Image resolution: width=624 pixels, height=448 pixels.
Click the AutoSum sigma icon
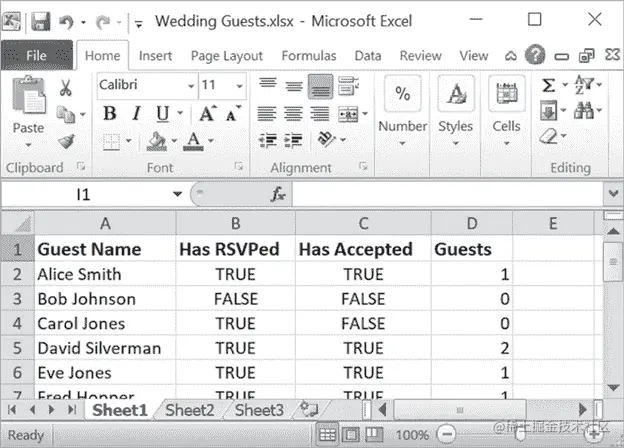tap(549, 85)
